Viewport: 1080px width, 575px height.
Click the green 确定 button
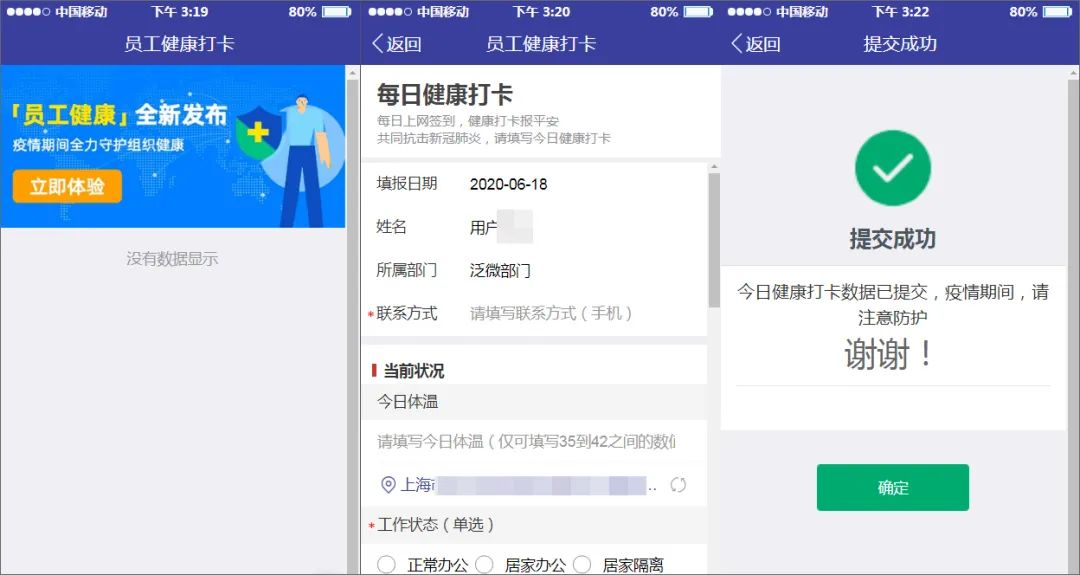[x=893, y=488]
